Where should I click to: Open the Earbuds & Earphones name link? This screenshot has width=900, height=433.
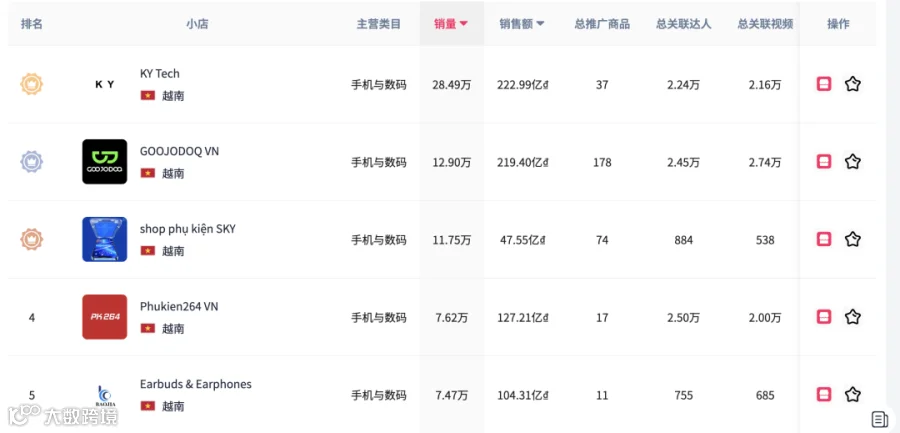[196, 384]
